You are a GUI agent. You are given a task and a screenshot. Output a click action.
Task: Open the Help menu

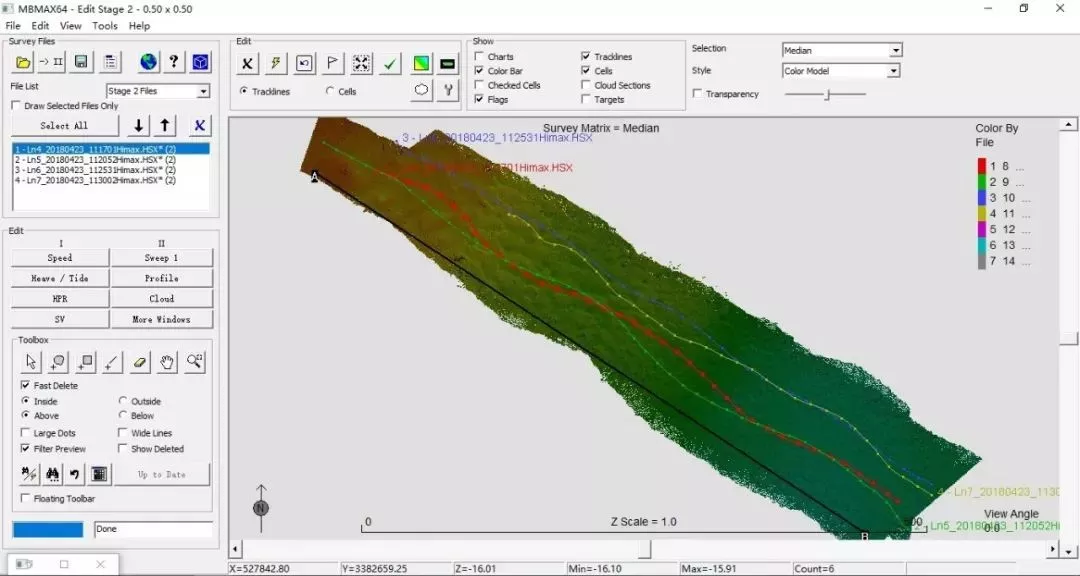139,25
